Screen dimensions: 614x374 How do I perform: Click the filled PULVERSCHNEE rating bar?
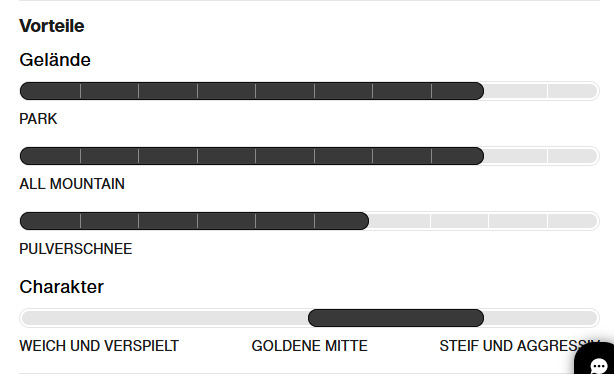pyautogui.click(x=194, y=221)
